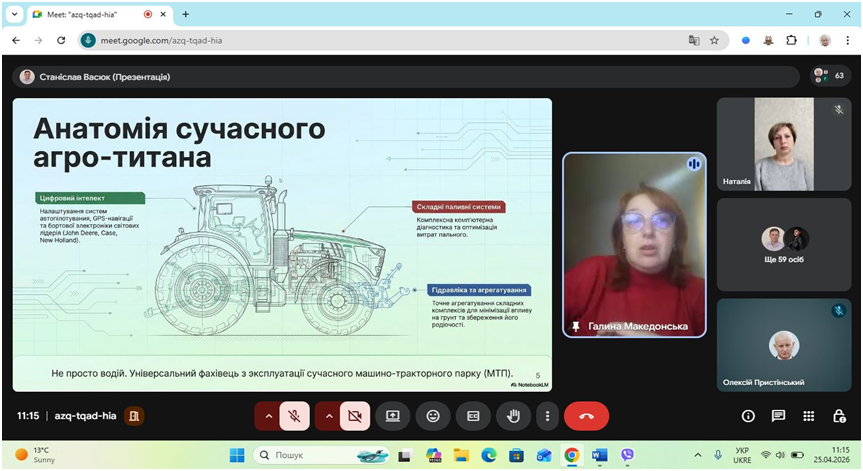
Task: Open the host controls lock icon
Action: pyautogui.click(x=838, y=416)
